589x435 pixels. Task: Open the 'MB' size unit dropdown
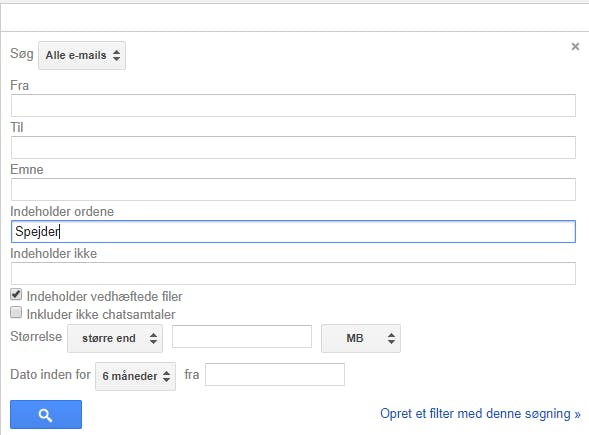(x=361, y=338)
